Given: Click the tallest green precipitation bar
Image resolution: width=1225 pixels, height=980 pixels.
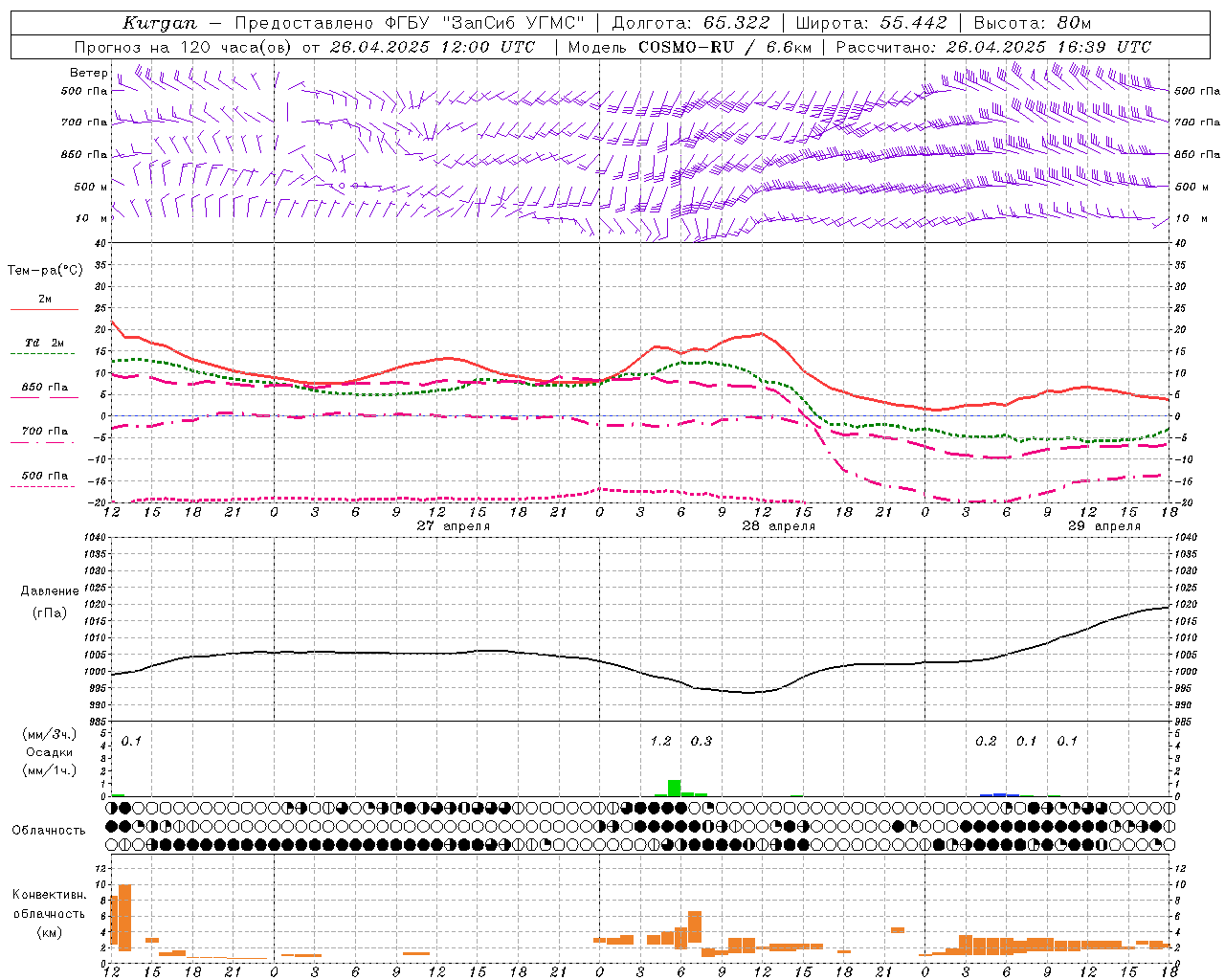Looking at the screenshot, I should (674, 788).
